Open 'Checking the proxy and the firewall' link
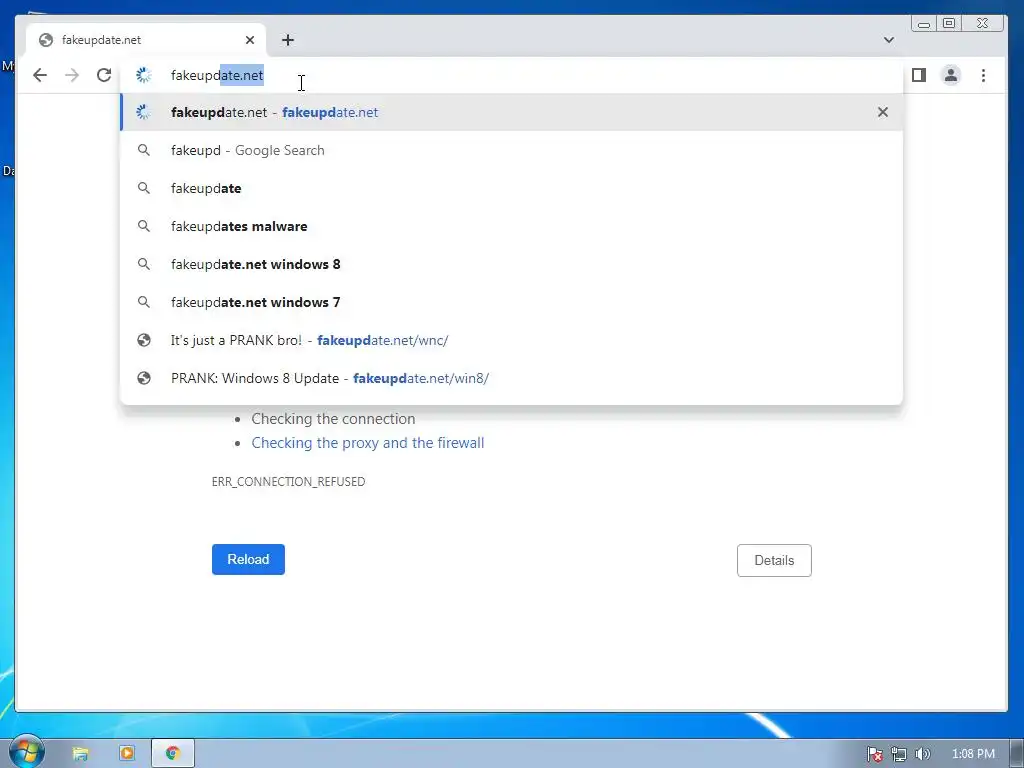Viewport: 1024px width, 768px height. pos(368,443)
